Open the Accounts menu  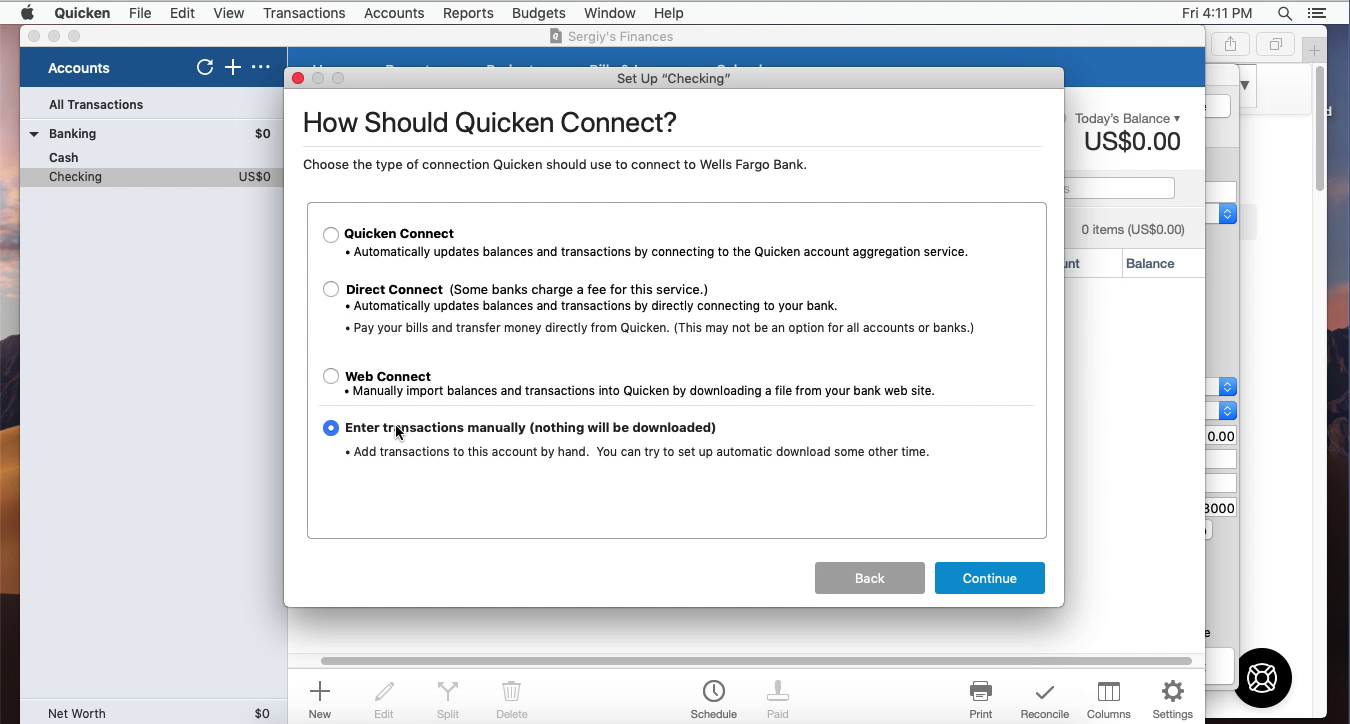click(394, 13)
